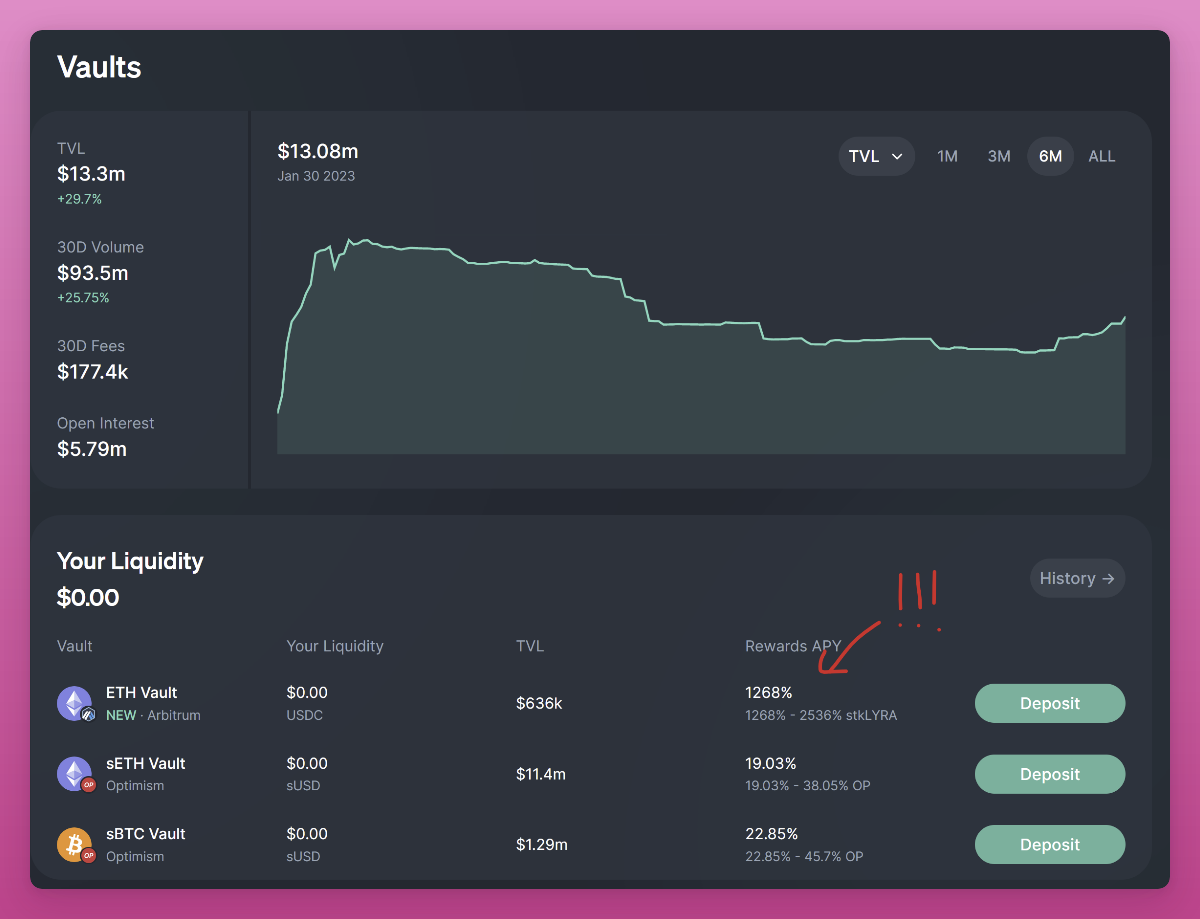The height and width of the screenshot is (919, 1200).
Task: Click the Bitcoin icon for the sBTC Vault
Action: click(x=75, y=844)
